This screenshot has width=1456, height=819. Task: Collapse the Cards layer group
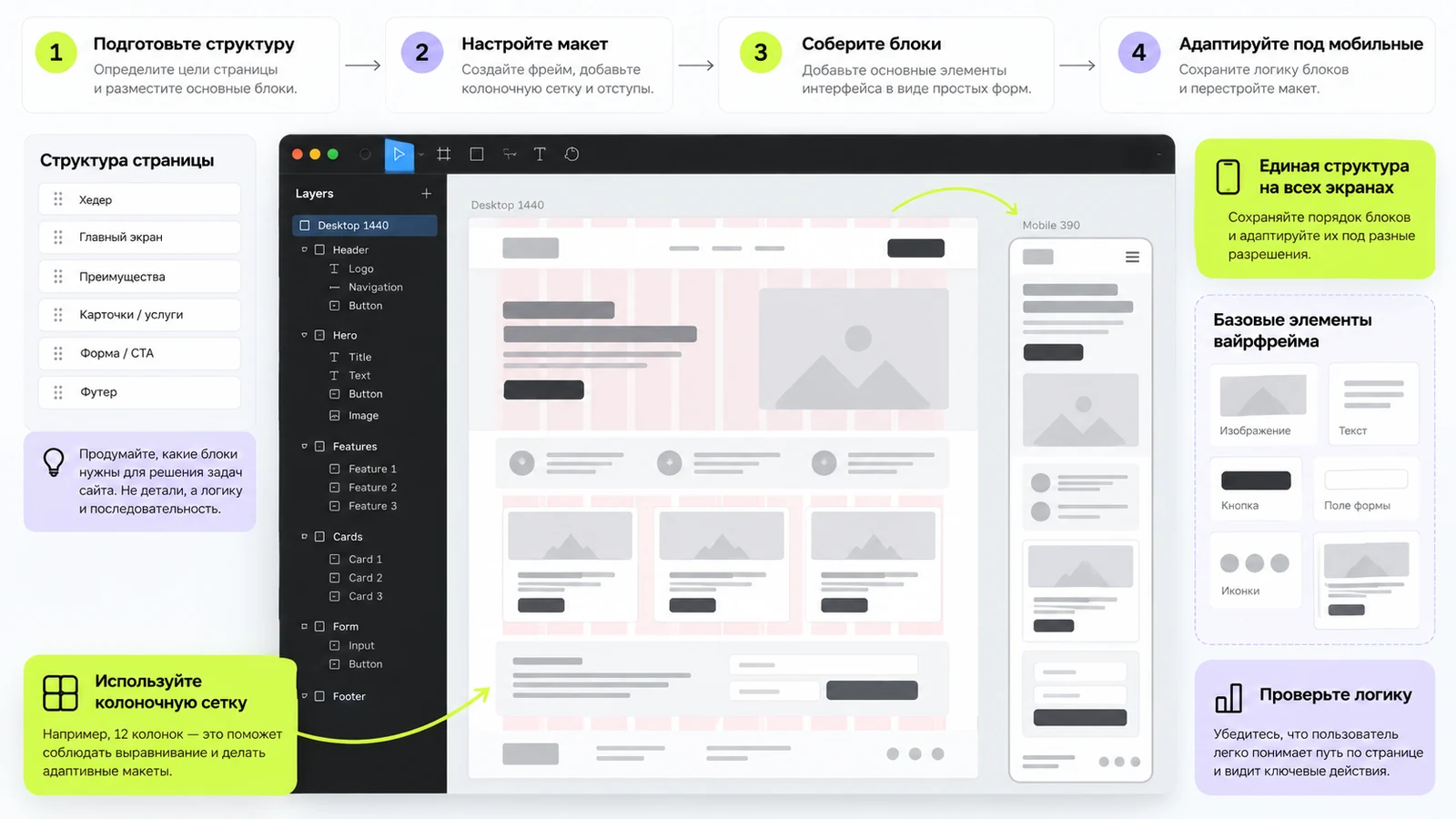305,536
